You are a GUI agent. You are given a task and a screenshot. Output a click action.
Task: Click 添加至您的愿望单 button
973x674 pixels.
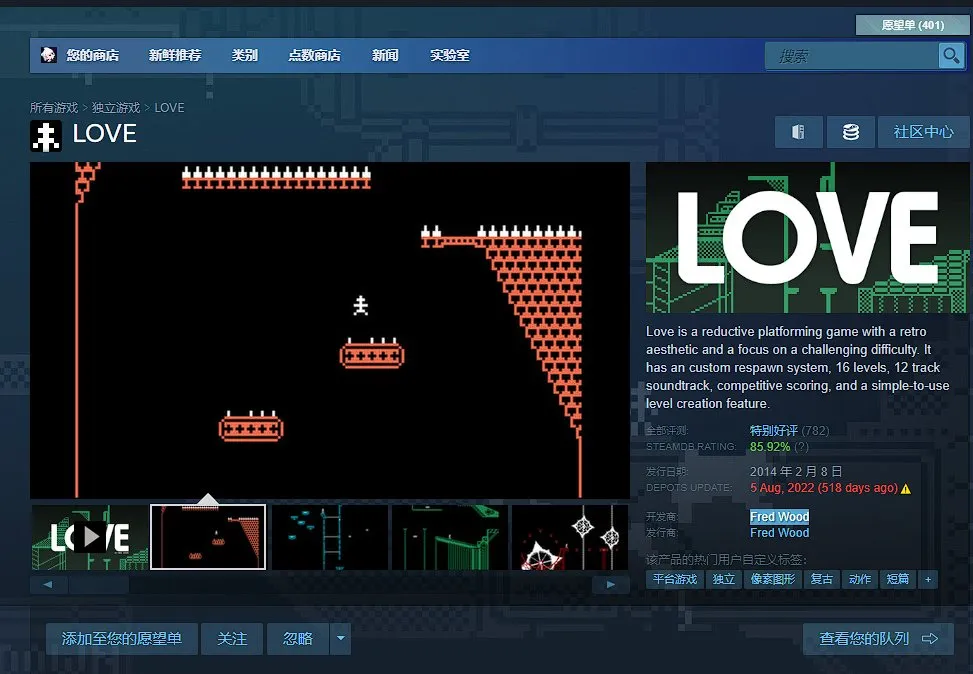122,639
